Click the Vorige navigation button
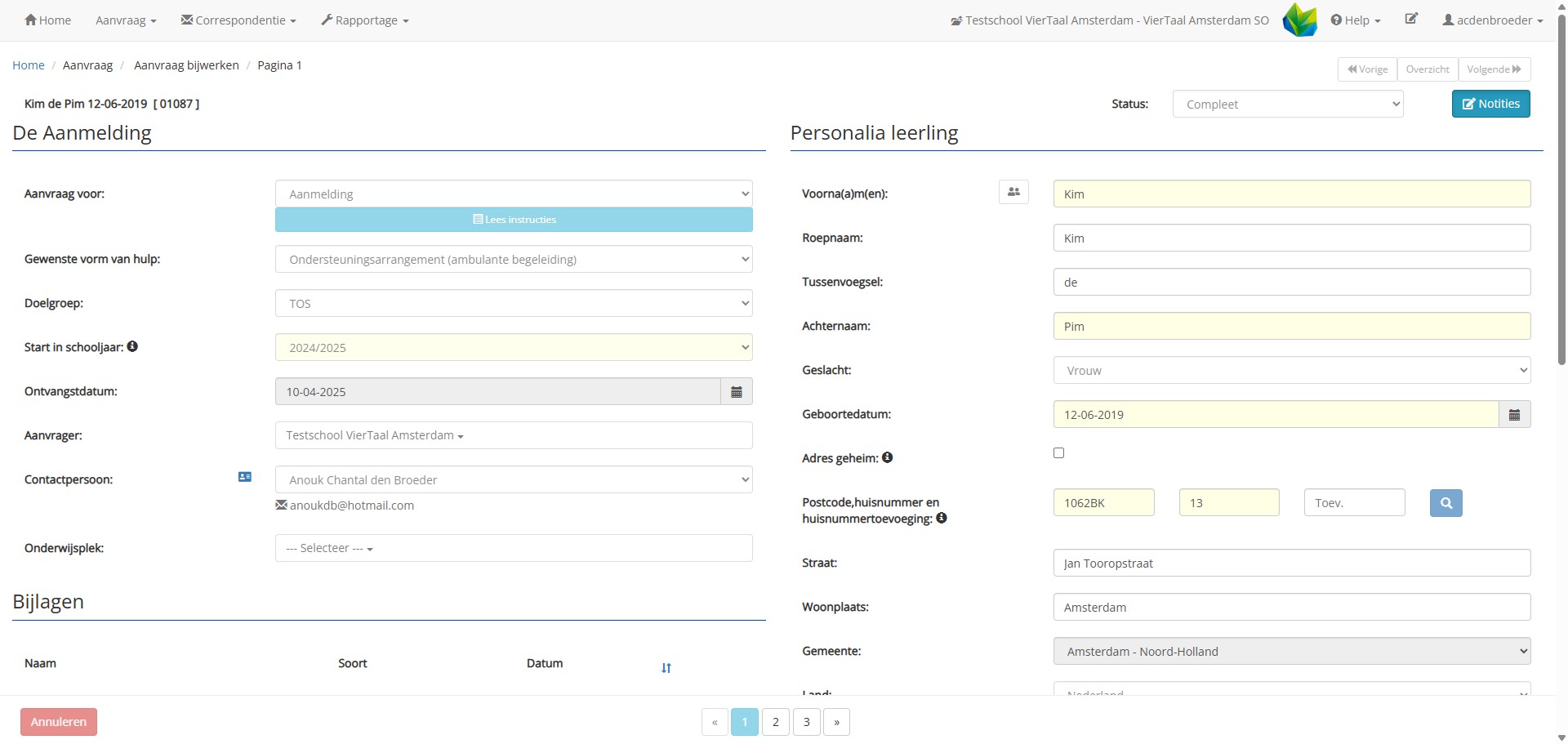Screen dimensions: 1568x744 (1368, 69)
